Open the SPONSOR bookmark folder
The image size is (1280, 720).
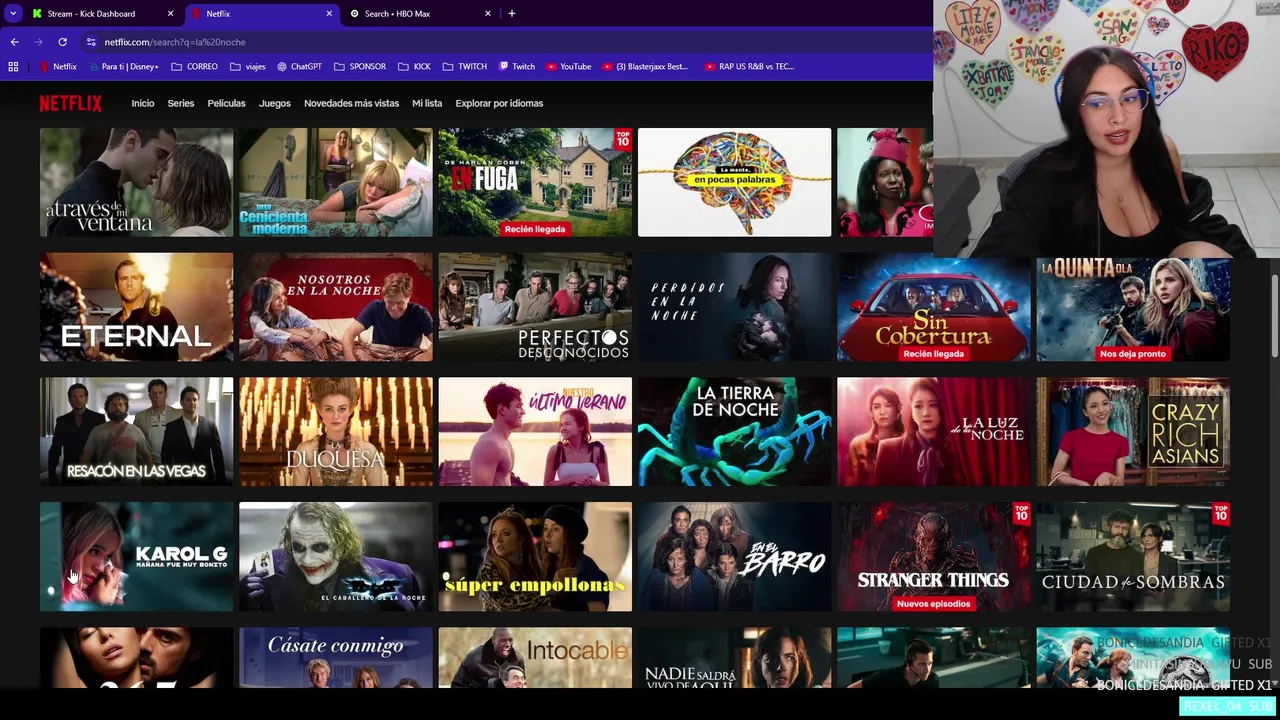pyautogui.click(x=360, y=67)
